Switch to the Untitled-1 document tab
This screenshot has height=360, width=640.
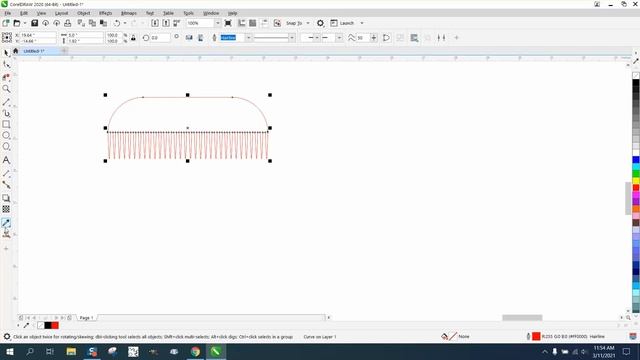pos(33,51)
